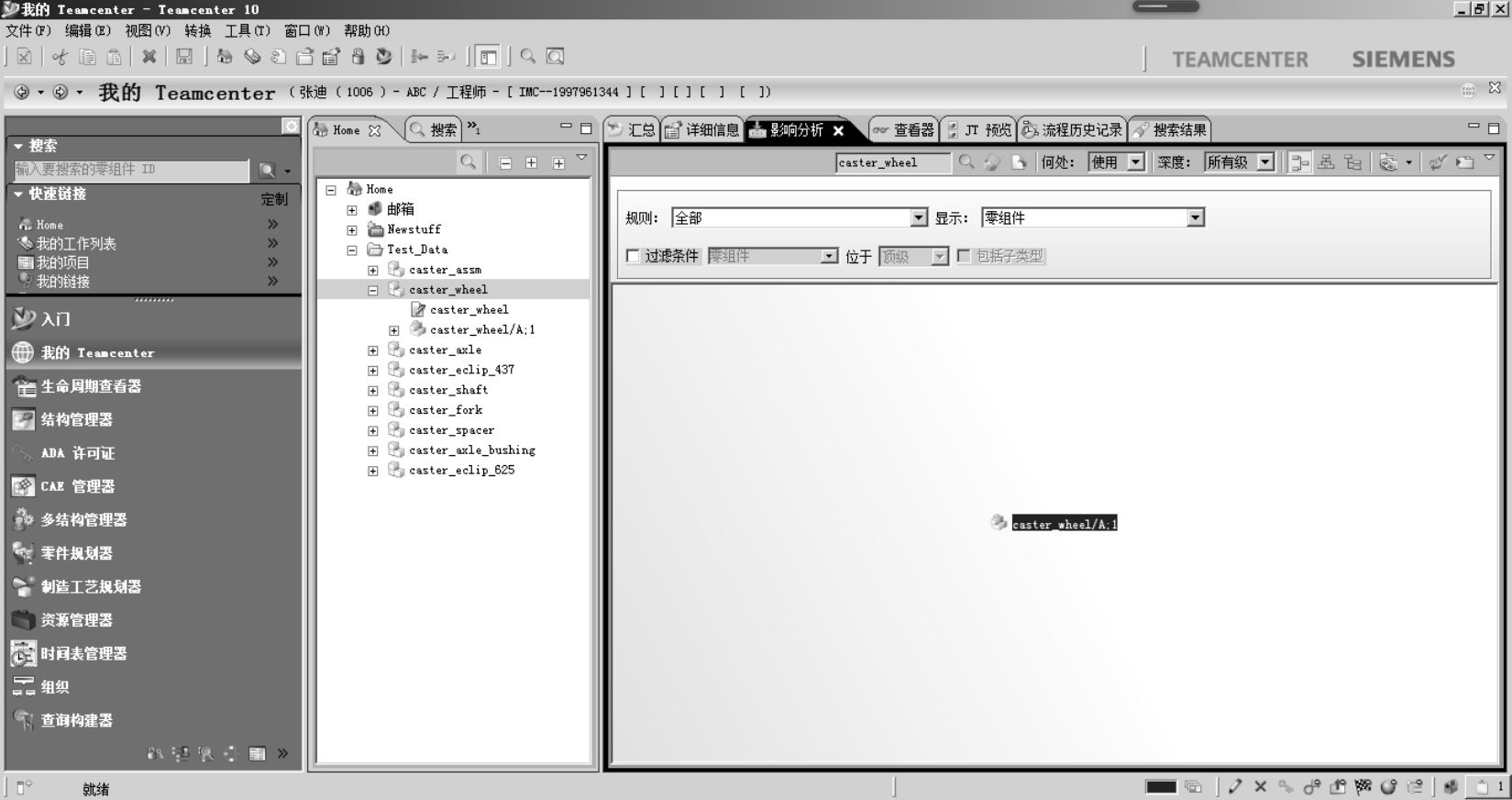Click the magnifier search toolbar icon
1512x800 pixels.
point(528,57)
